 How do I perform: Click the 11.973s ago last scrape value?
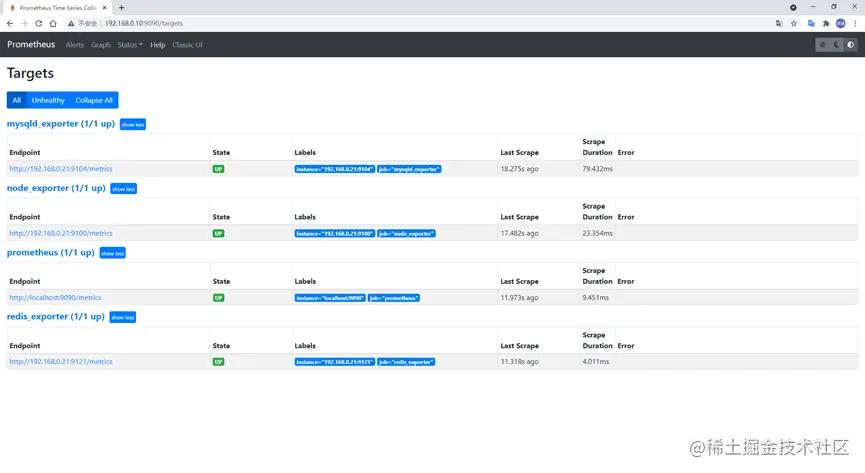click(x=519, y=297)
